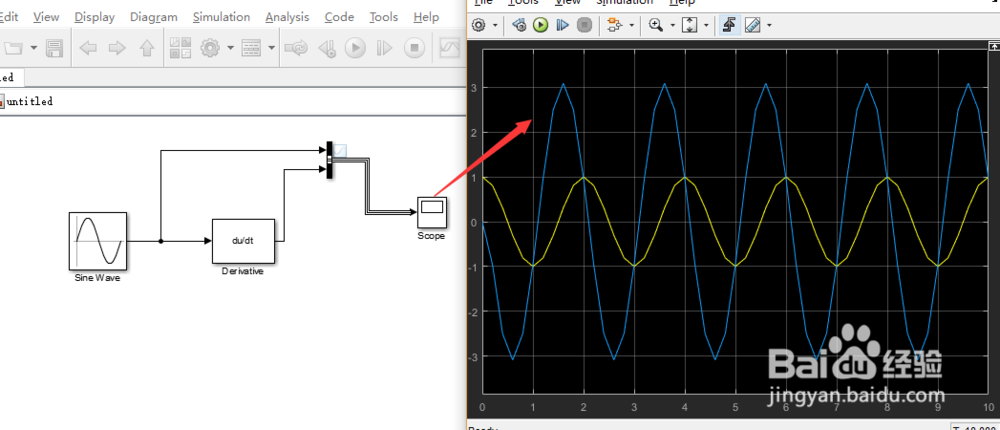Open the Help menu in Simulink

click(x=426, y=17)
